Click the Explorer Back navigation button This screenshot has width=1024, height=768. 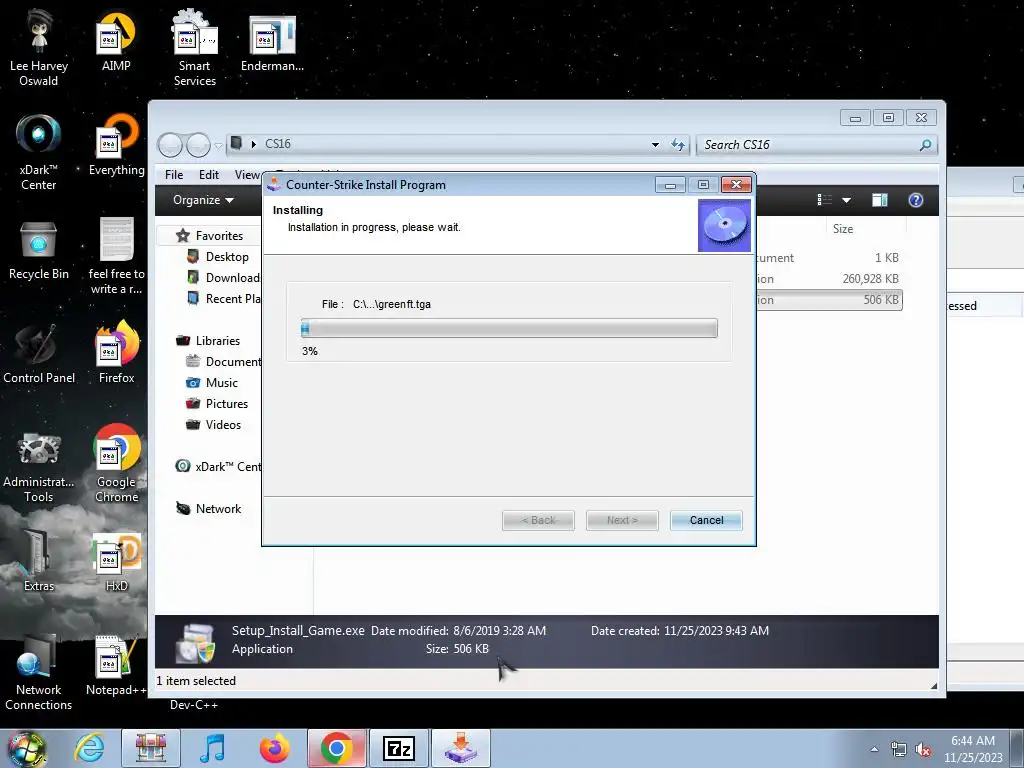(x=170, y=145)
